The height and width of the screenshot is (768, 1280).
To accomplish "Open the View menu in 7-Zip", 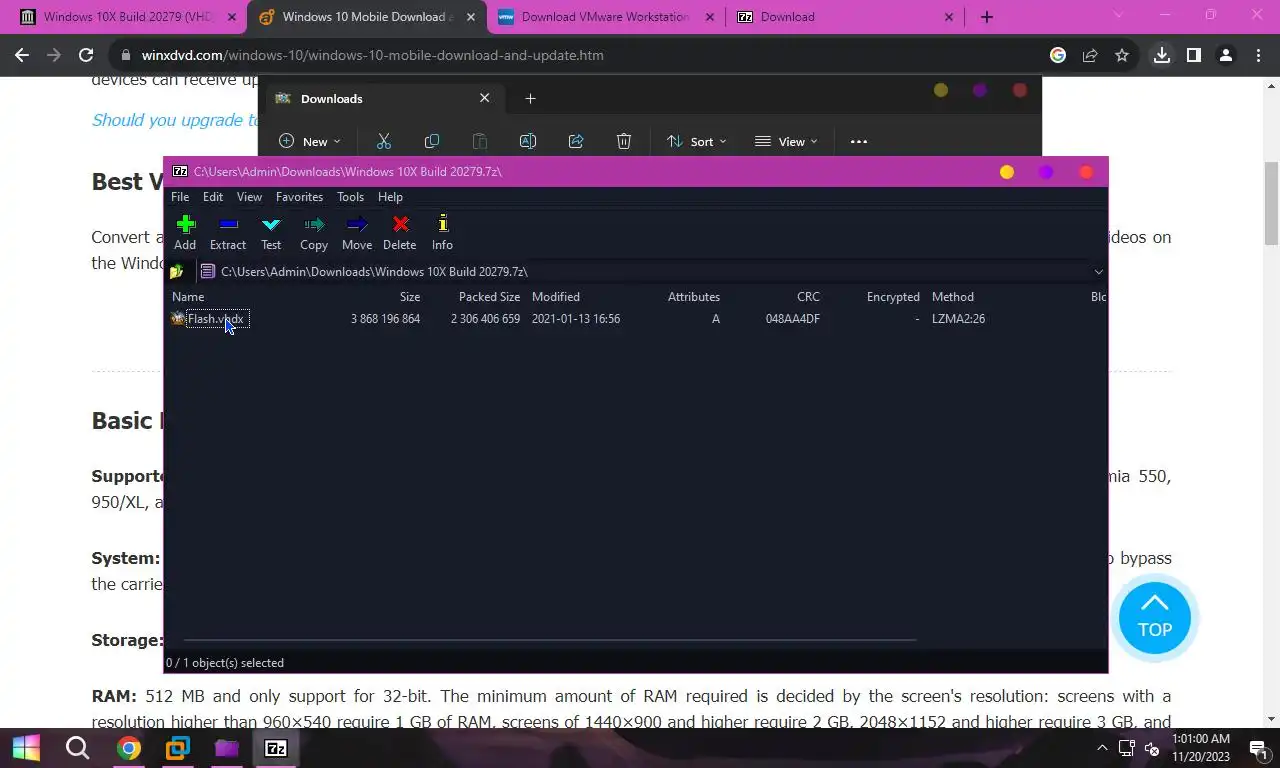I will [249, 197].
